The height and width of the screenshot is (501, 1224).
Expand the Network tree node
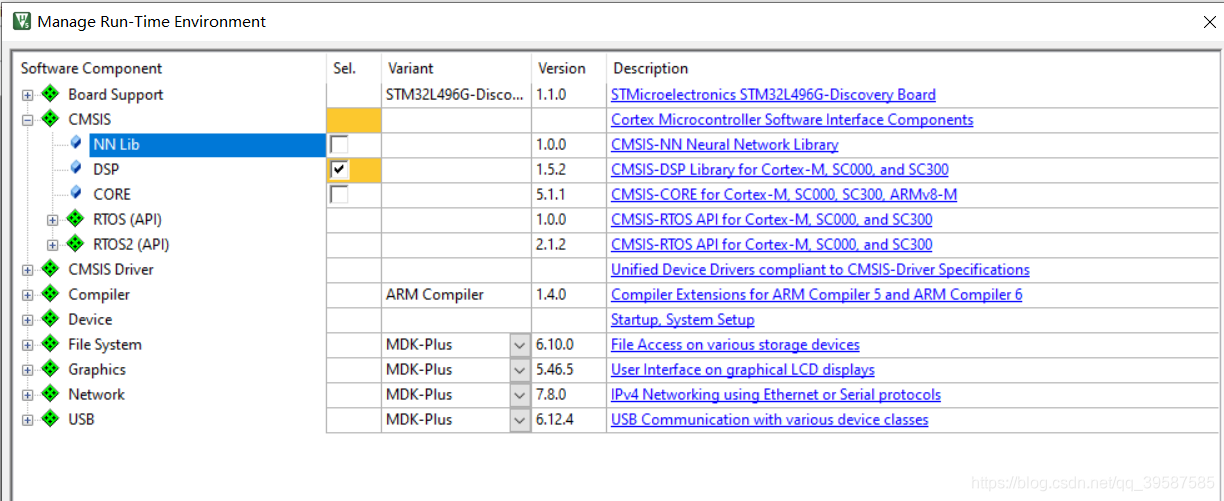[x=27, y=395]
